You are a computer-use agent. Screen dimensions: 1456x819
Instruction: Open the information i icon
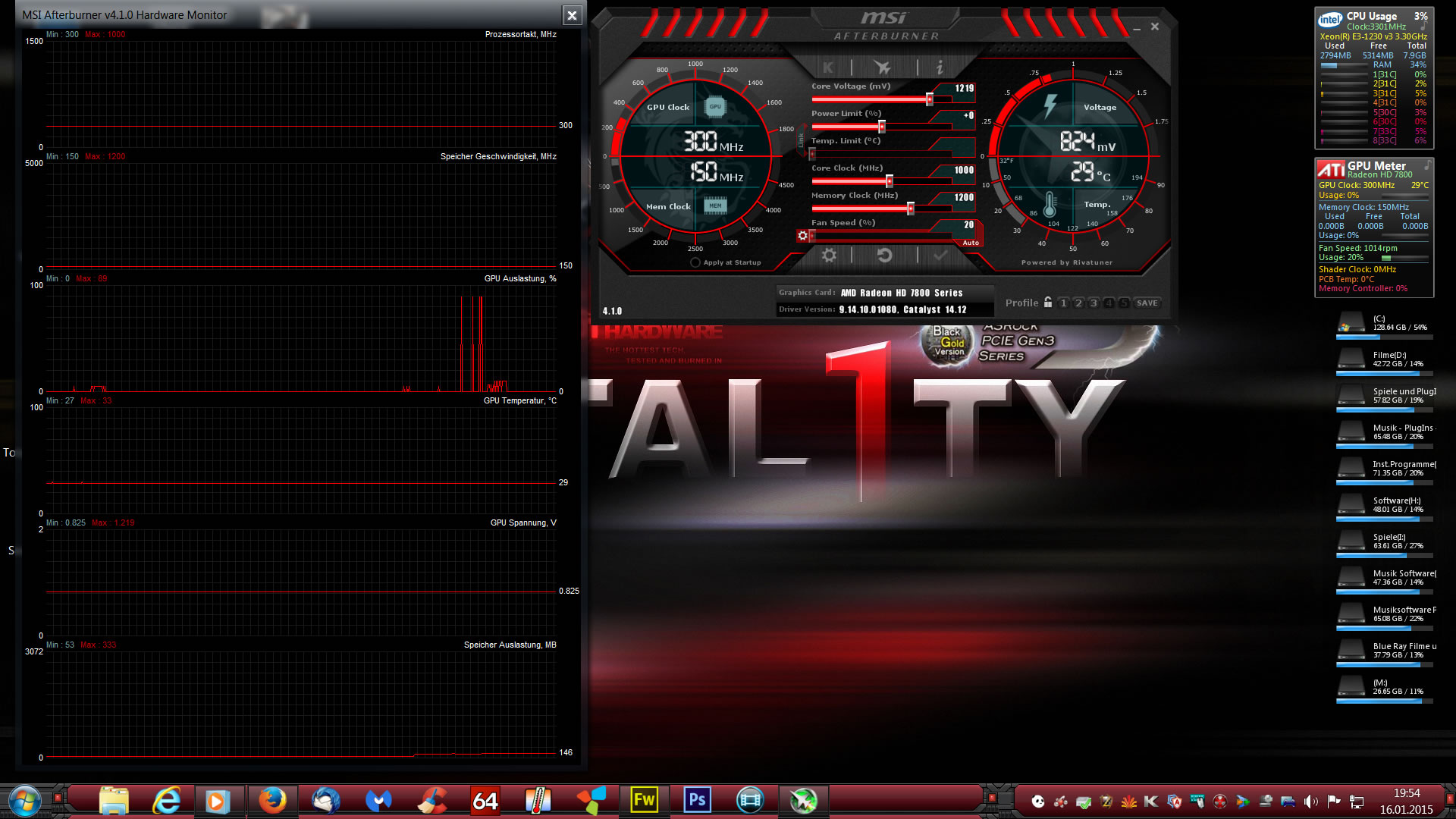[939, 67]
